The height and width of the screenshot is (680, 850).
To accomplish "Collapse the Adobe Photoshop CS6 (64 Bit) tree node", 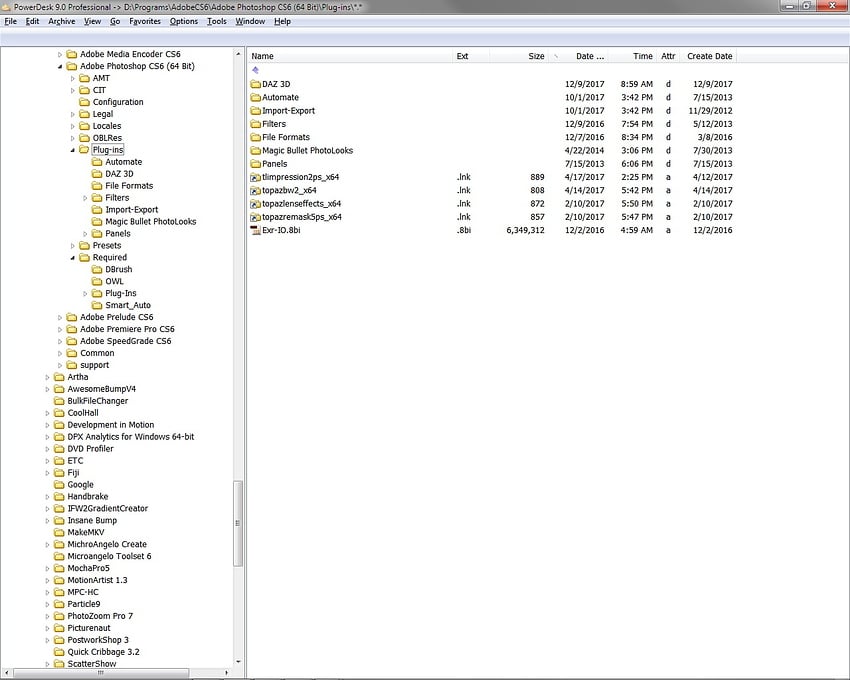I will coord(60,67).
